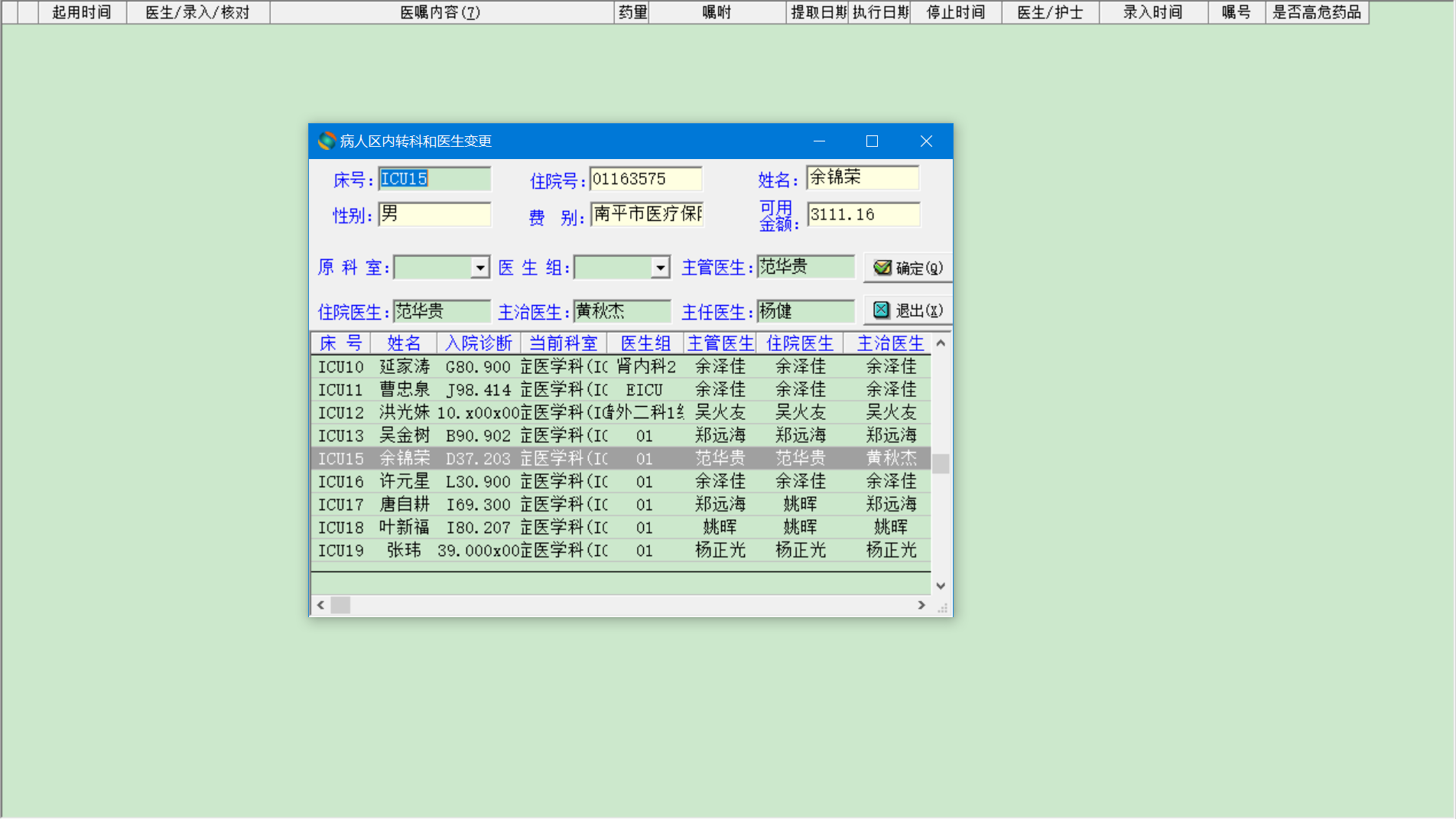
Task: Click right arrow of horizontal scrollbar
Action: point(921,605)
